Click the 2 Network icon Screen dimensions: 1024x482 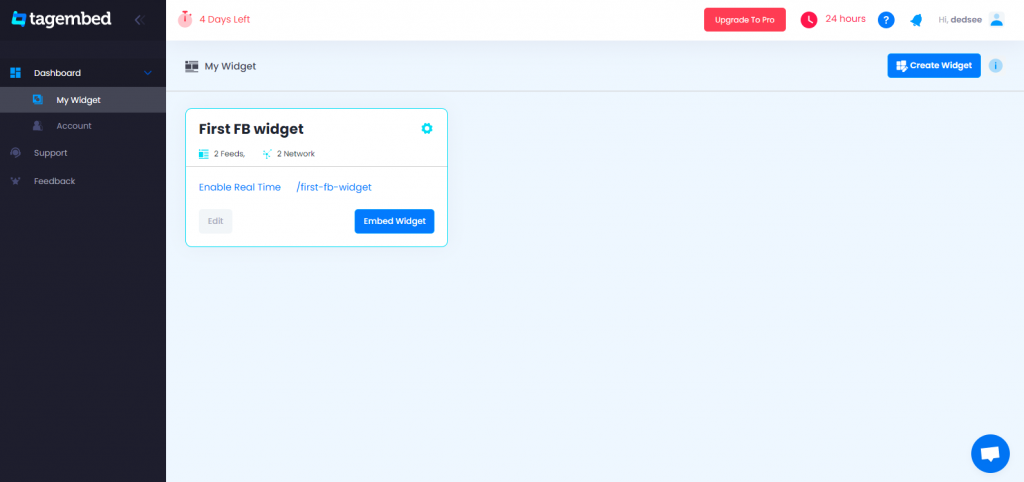click(x=266, y=154)
